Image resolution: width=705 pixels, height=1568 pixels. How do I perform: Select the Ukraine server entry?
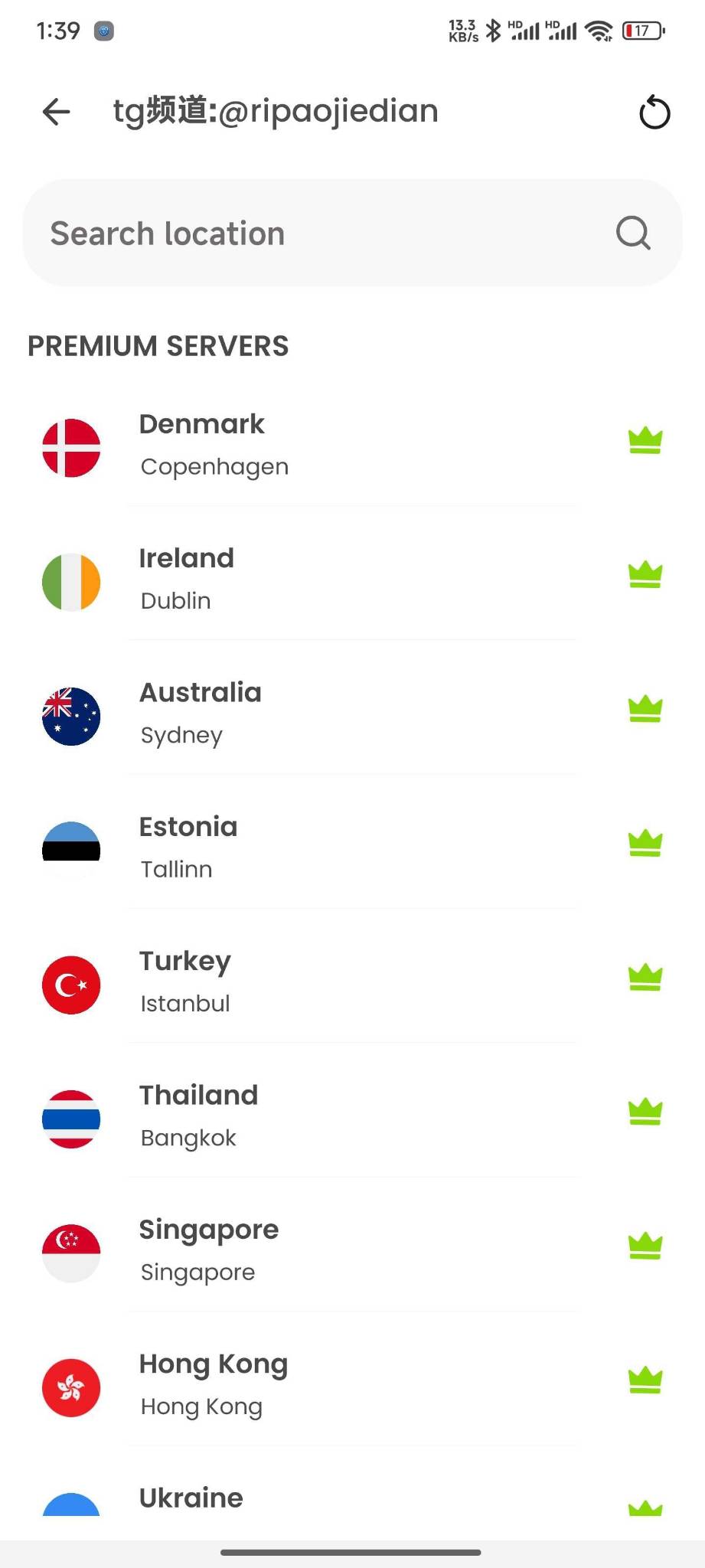pyautogui.click(x=352, y=1501)
